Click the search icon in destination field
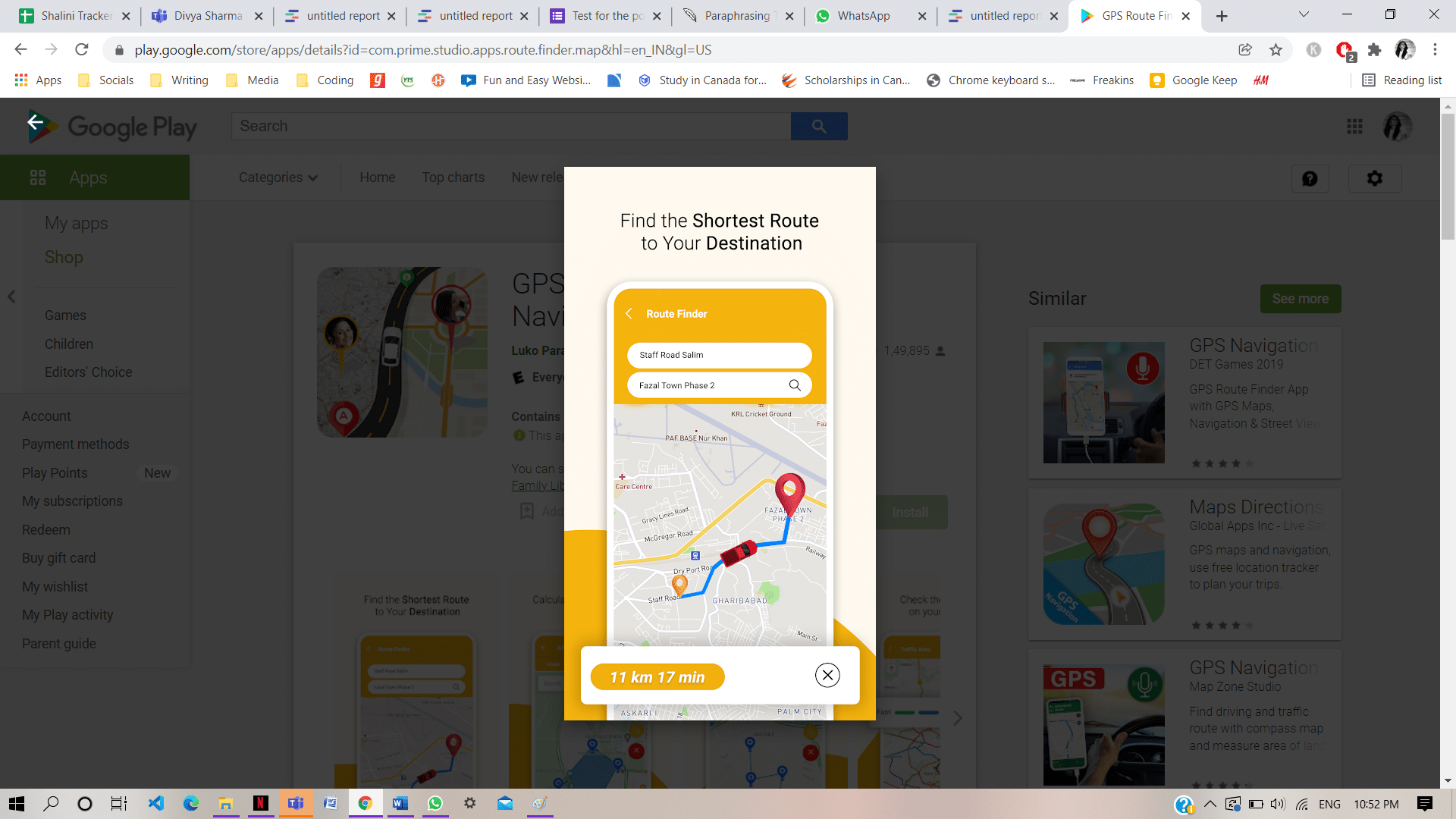The width and height of the screenshot is (1456, 819). 795,384
